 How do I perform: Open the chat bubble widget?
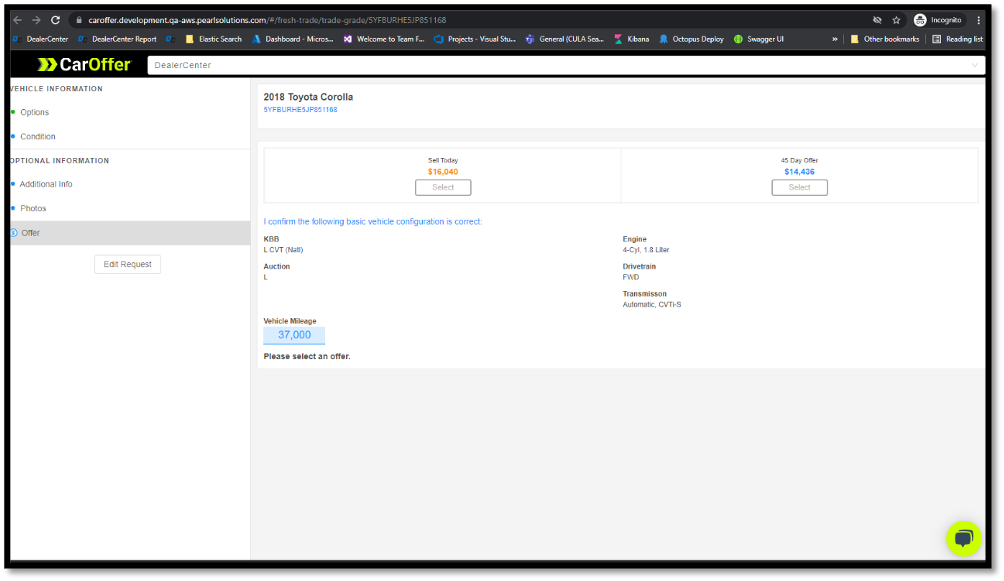click(x=964, y=538)
